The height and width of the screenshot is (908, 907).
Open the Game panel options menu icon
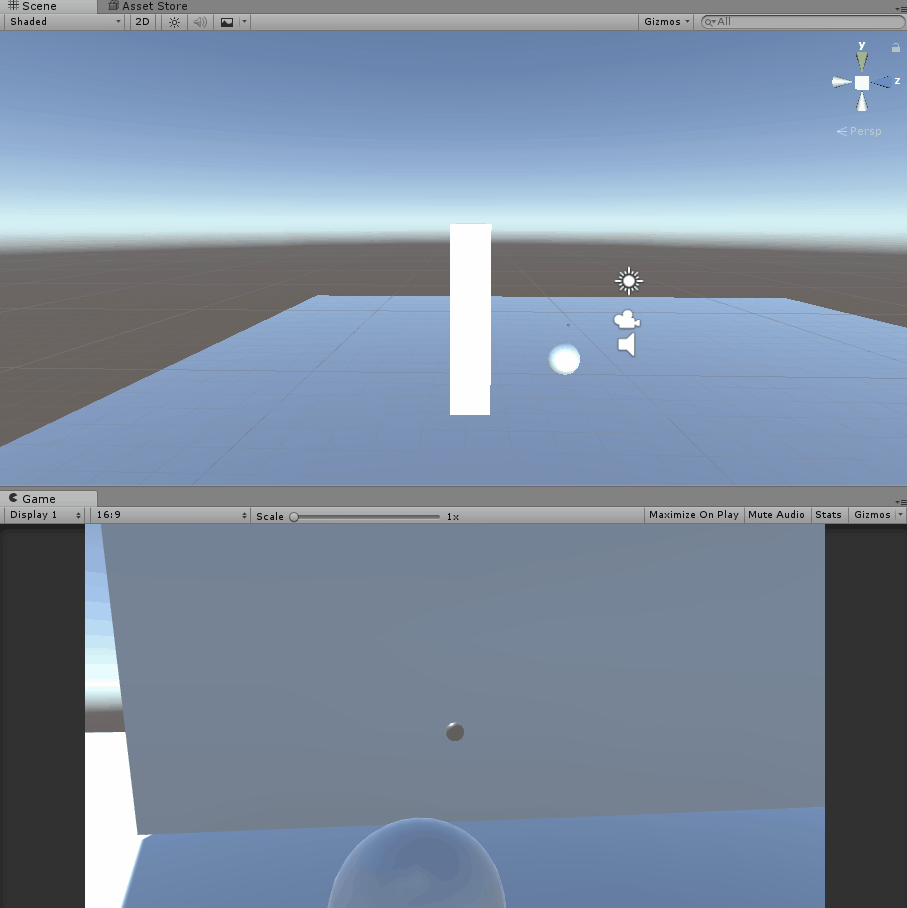click(900, 501)
